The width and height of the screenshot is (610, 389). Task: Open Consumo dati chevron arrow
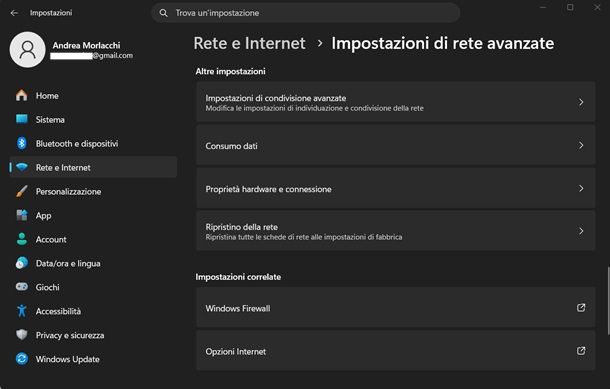(x=581, y=145)
